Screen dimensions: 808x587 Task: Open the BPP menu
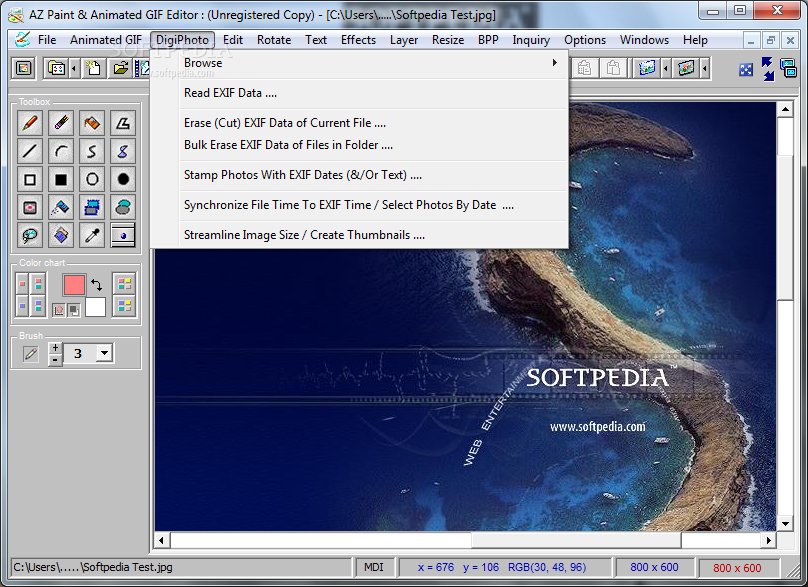pos(488,40)
